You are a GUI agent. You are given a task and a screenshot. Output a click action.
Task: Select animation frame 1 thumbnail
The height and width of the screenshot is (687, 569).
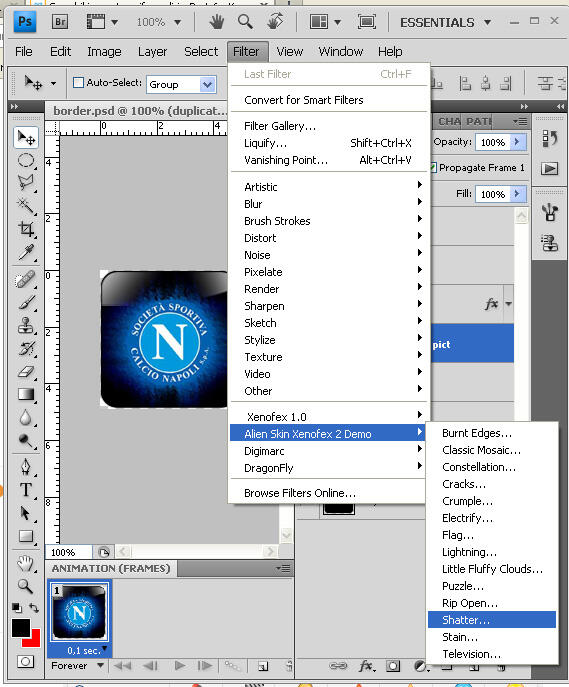click(x=80, y=612)
